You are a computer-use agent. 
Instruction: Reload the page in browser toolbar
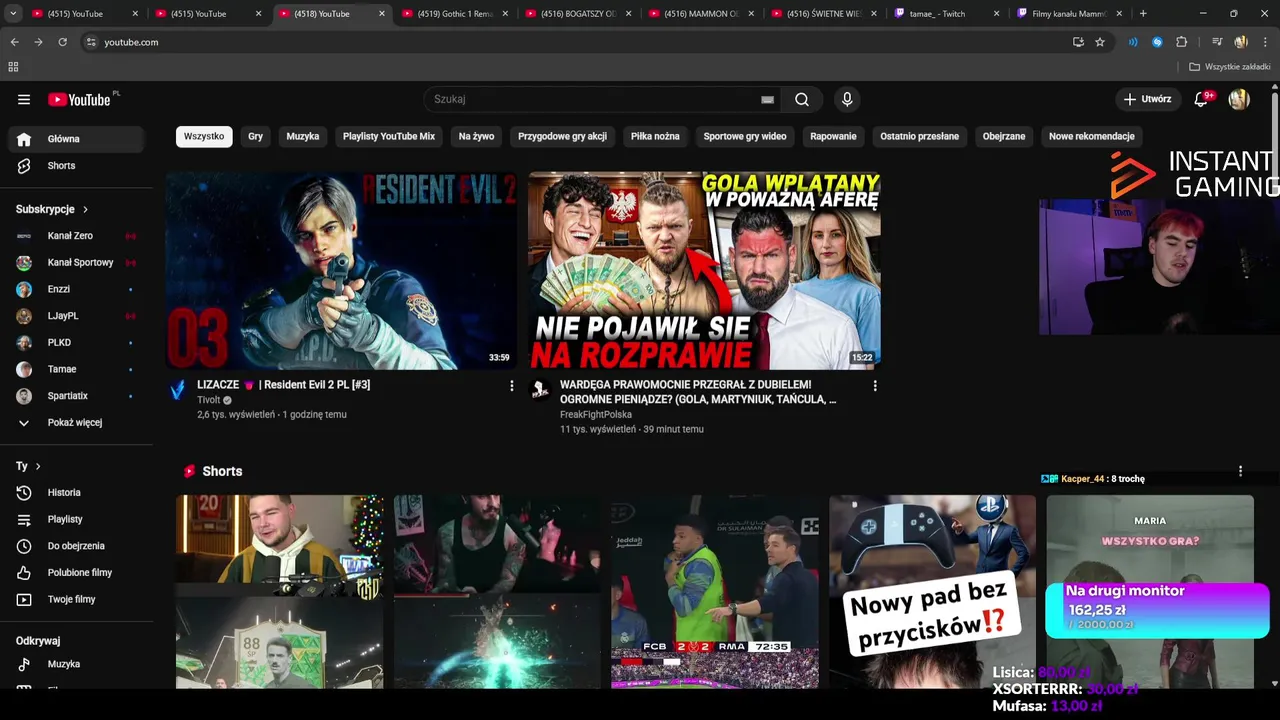[x=62, y=42]
